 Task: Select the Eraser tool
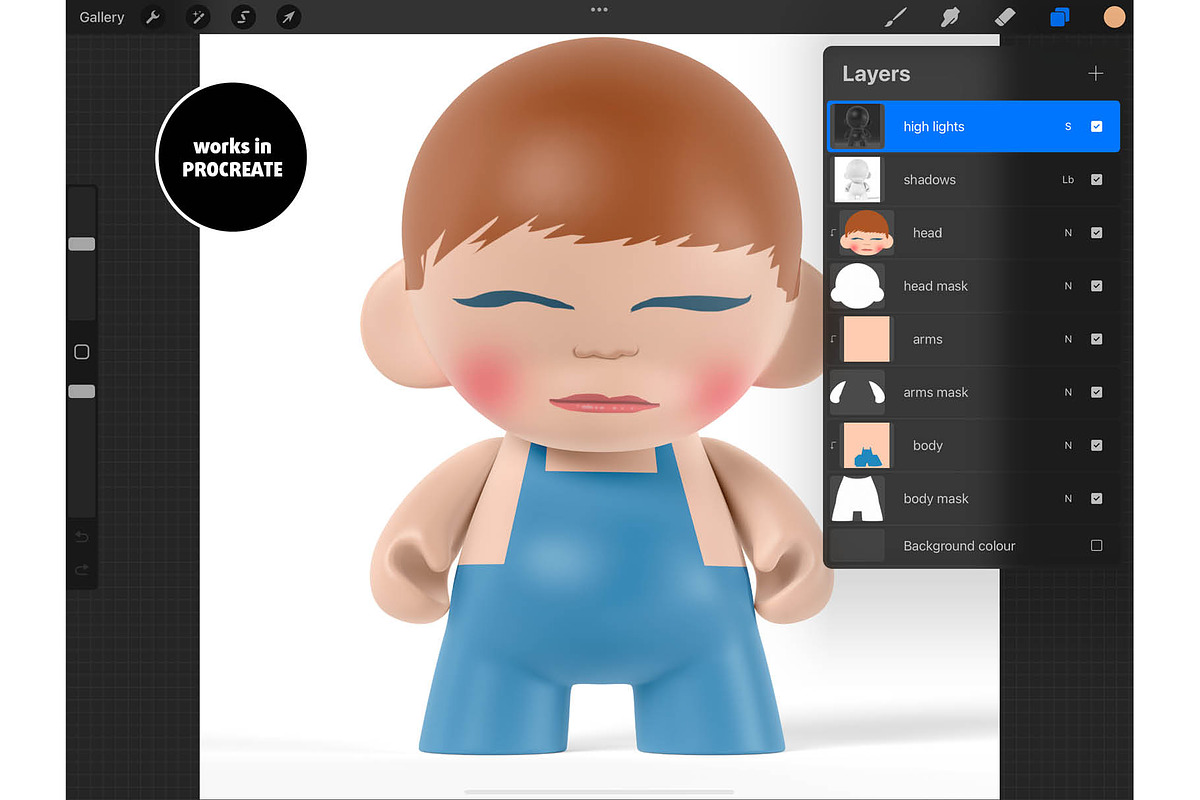[x=1005, y=17]
